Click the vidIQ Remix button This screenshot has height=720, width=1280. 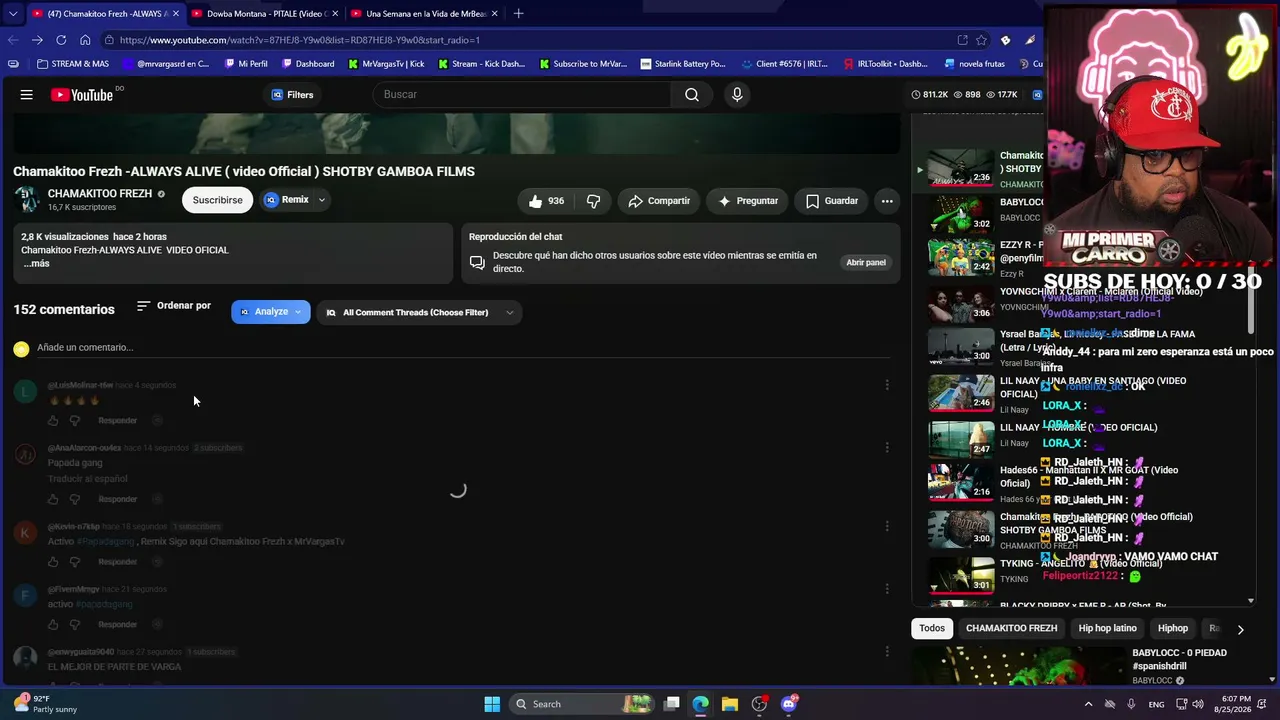[286, 200]
